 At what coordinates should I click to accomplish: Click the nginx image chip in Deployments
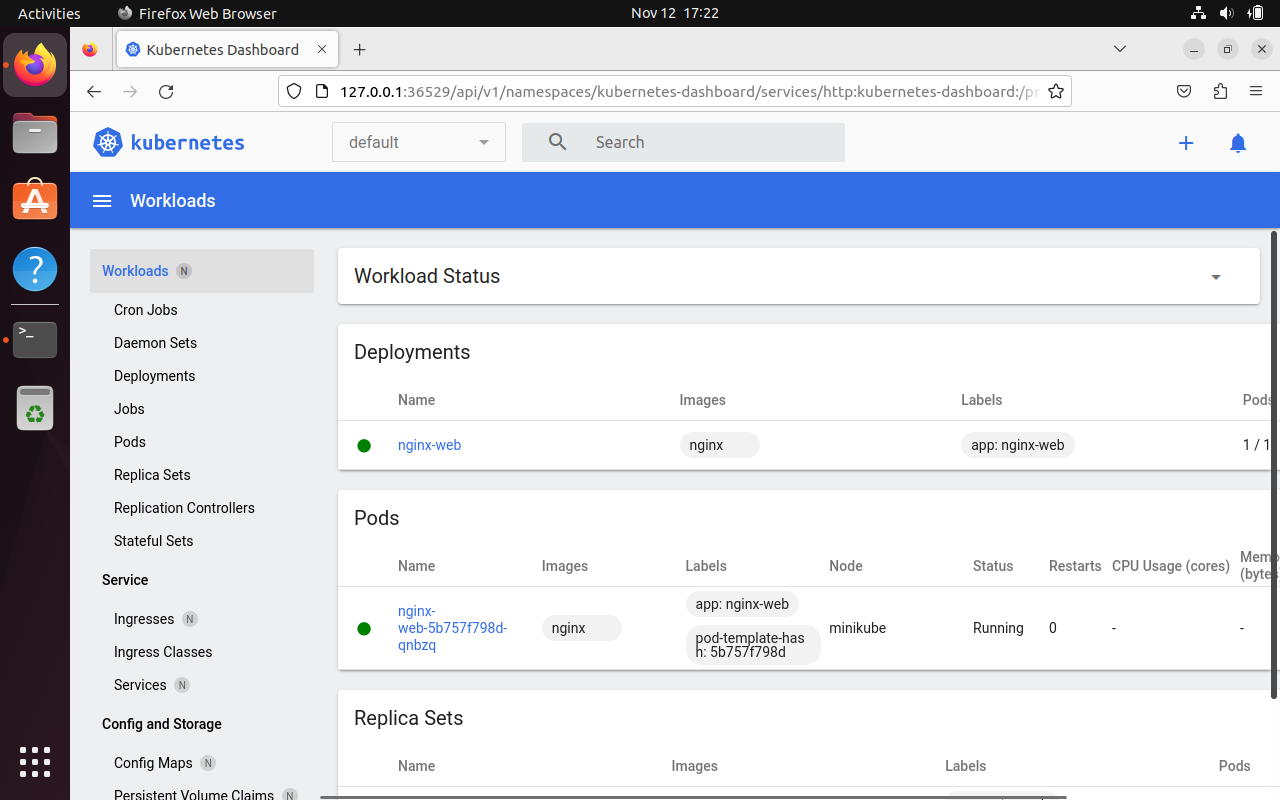(719, 445)
